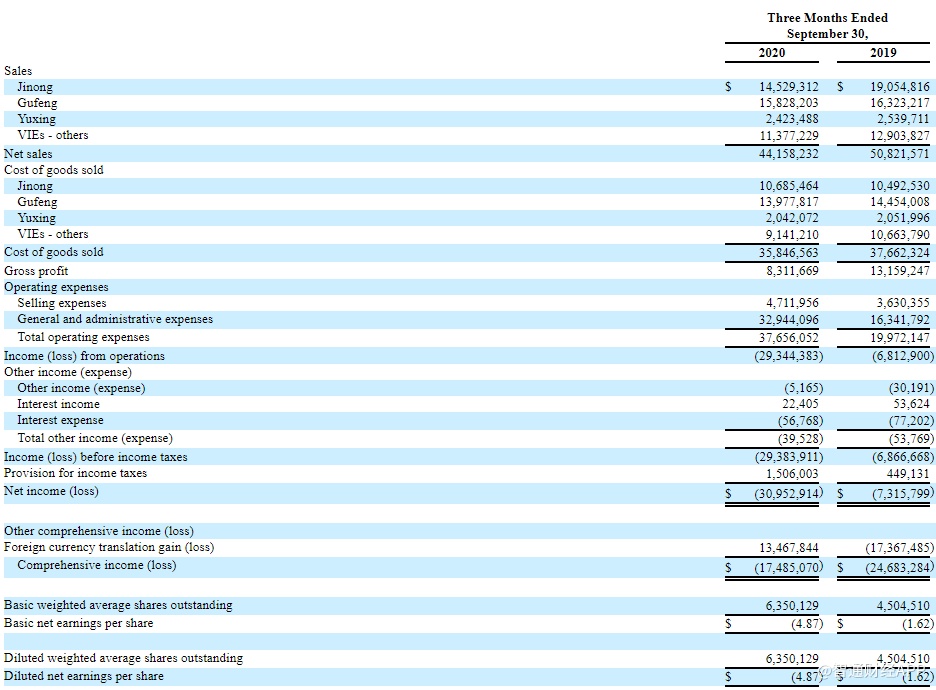This screenshot has height=690, width=936.
Task: Click 'Foreign currency translation gain (loss)' label
Action: coord(108,547)
